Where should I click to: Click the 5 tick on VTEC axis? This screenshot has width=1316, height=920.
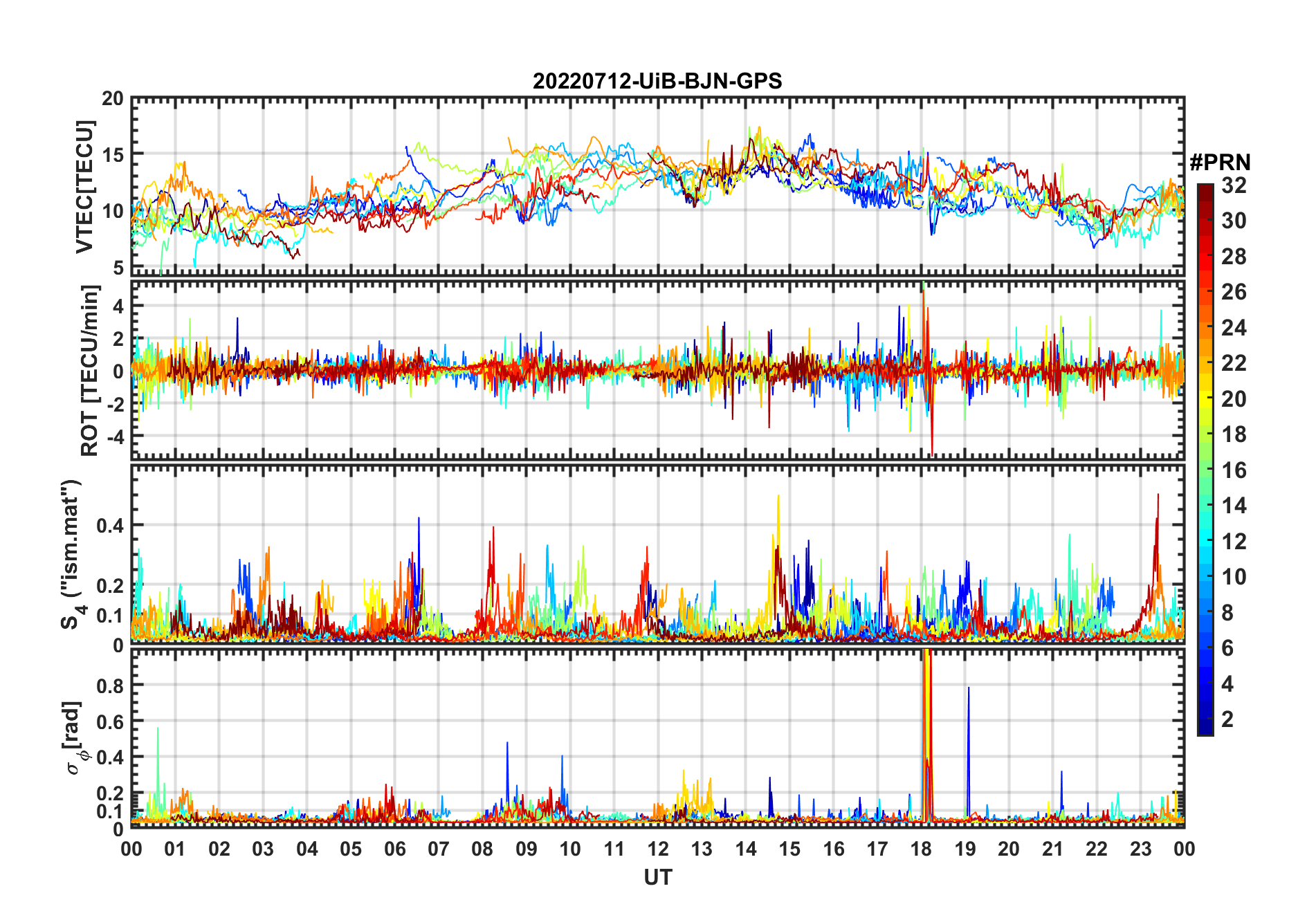point(119,268)
